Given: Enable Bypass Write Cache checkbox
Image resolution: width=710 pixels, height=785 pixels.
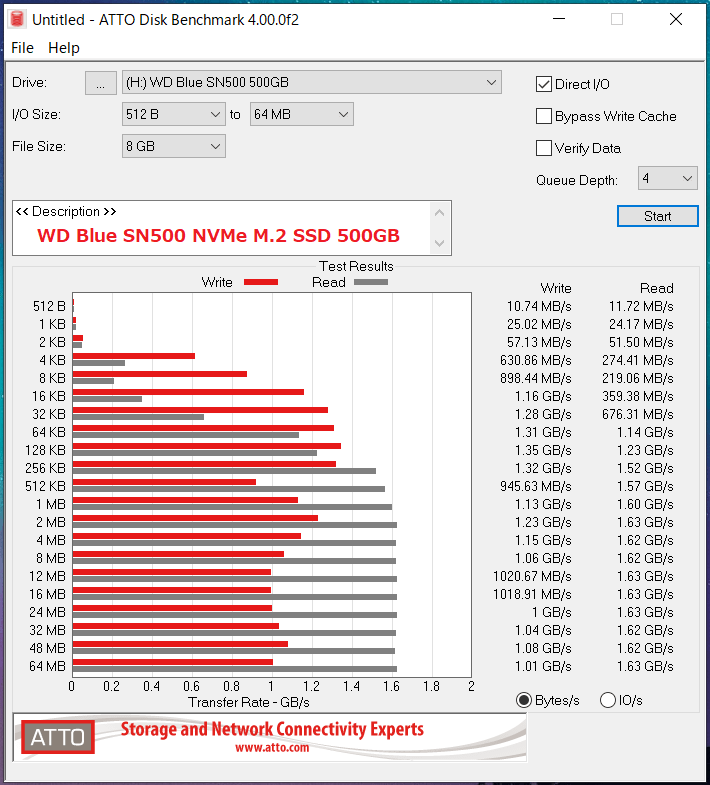Looking at the screenshot, I should (x=544, y=116).
